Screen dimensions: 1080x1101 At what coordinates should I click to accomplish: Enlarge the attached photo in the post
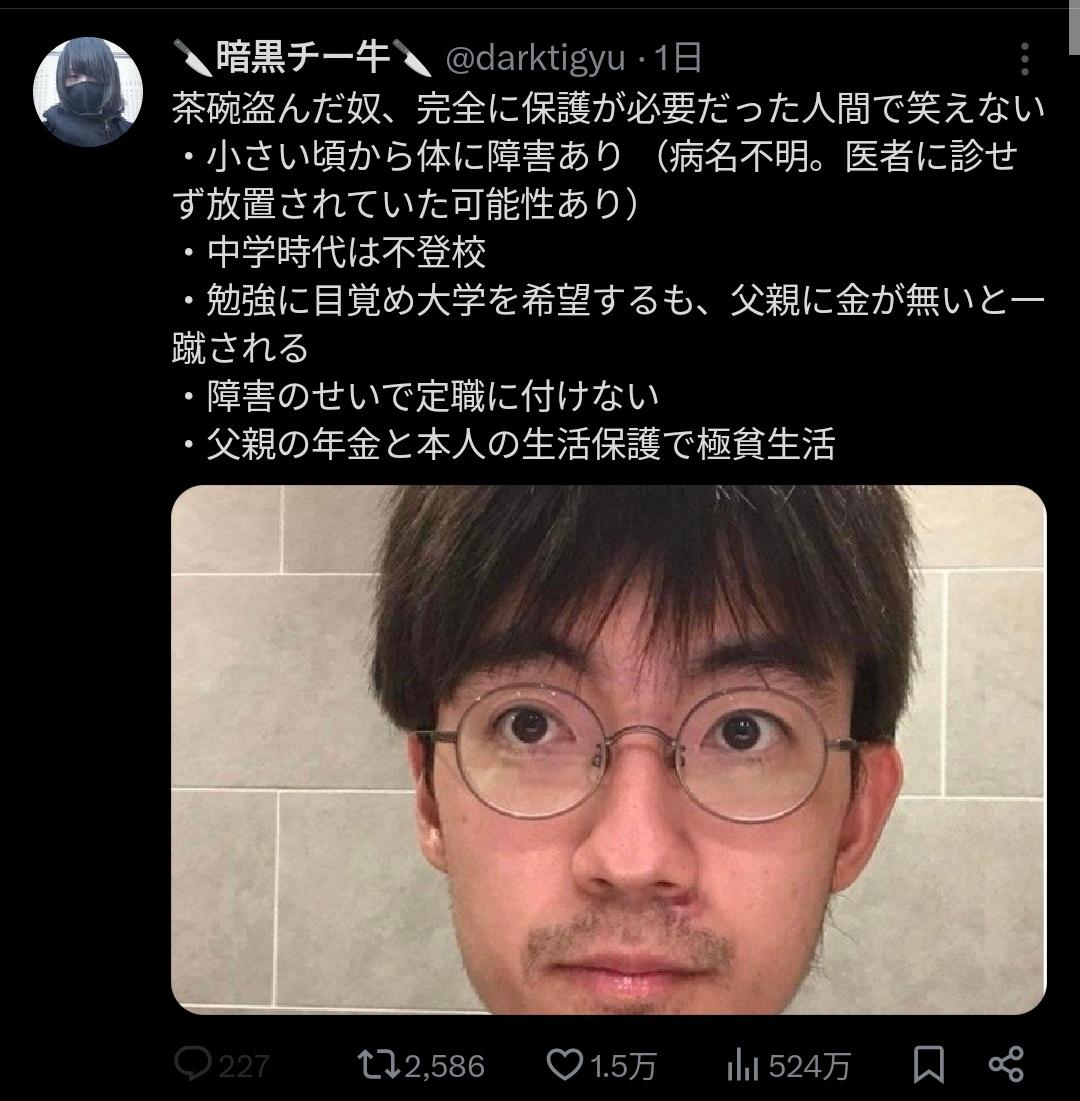coord(608,749)
